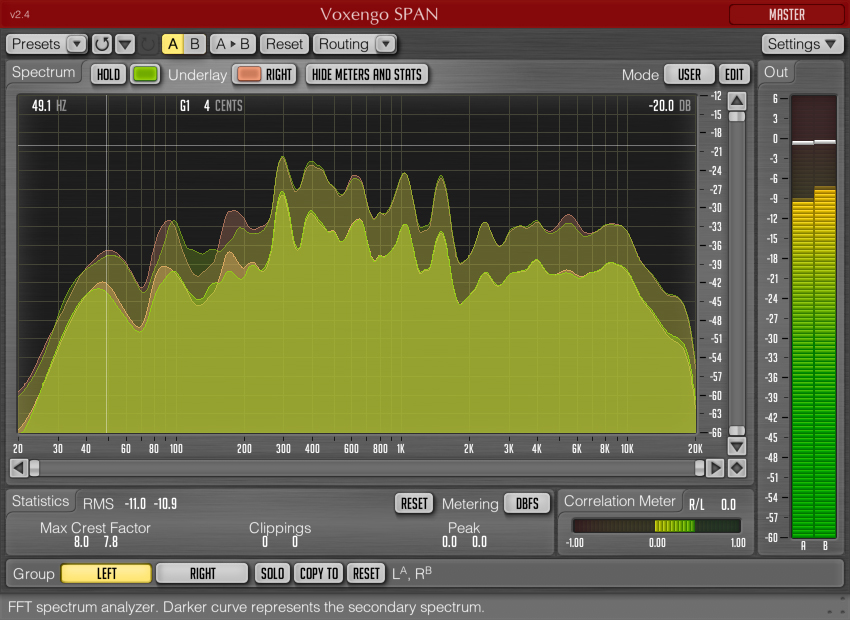Click Hide Meters and Stats button
The width and height of the screenshot is (850, 620).
point(367,74)
